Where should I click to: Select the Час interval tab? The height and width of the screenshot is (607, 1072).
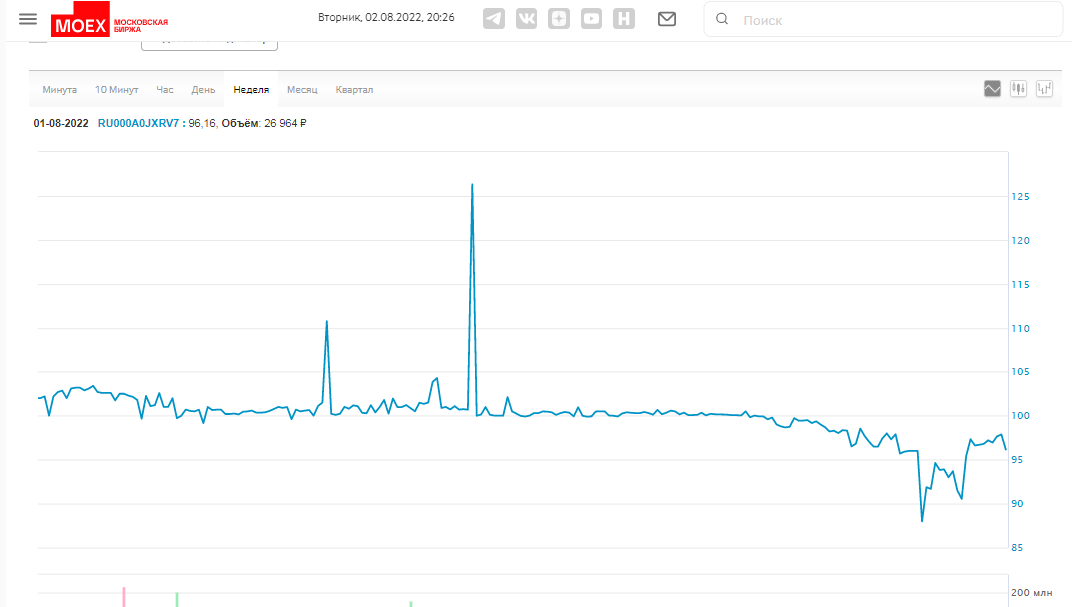(165, 90)
